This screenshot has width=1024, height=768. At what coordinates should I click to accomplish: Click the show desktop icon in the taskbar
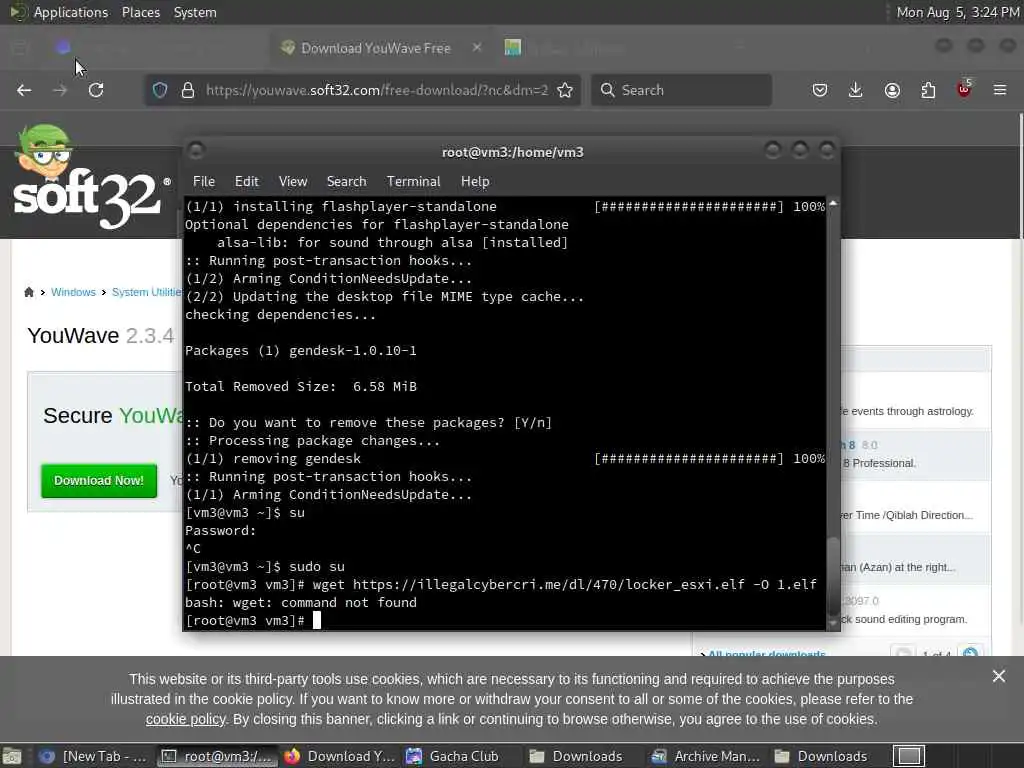coord(12,756)
